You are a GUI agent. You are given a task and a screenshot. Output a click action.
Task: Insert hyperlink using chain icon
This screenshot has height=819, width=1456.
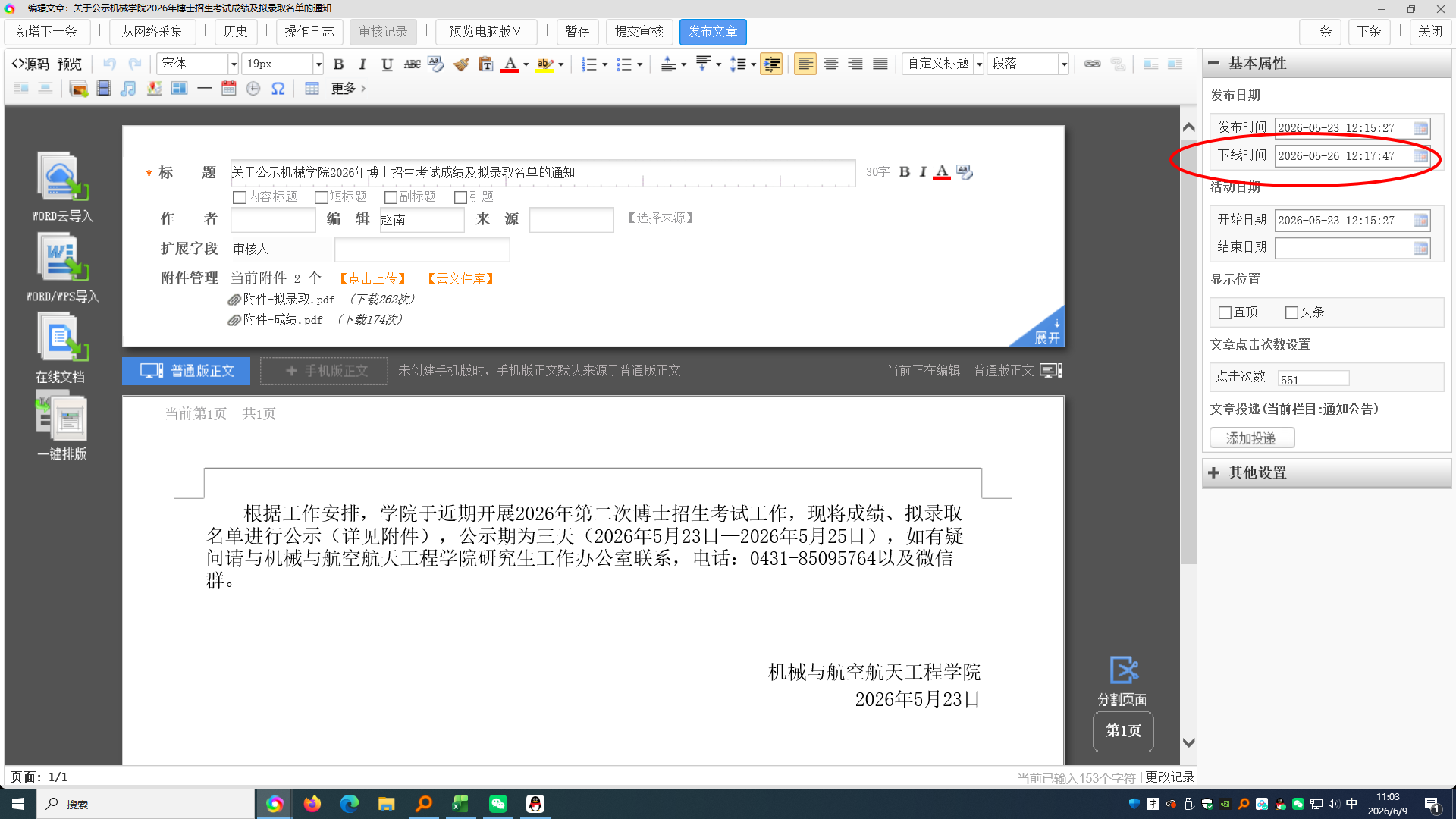point(1092,64)
